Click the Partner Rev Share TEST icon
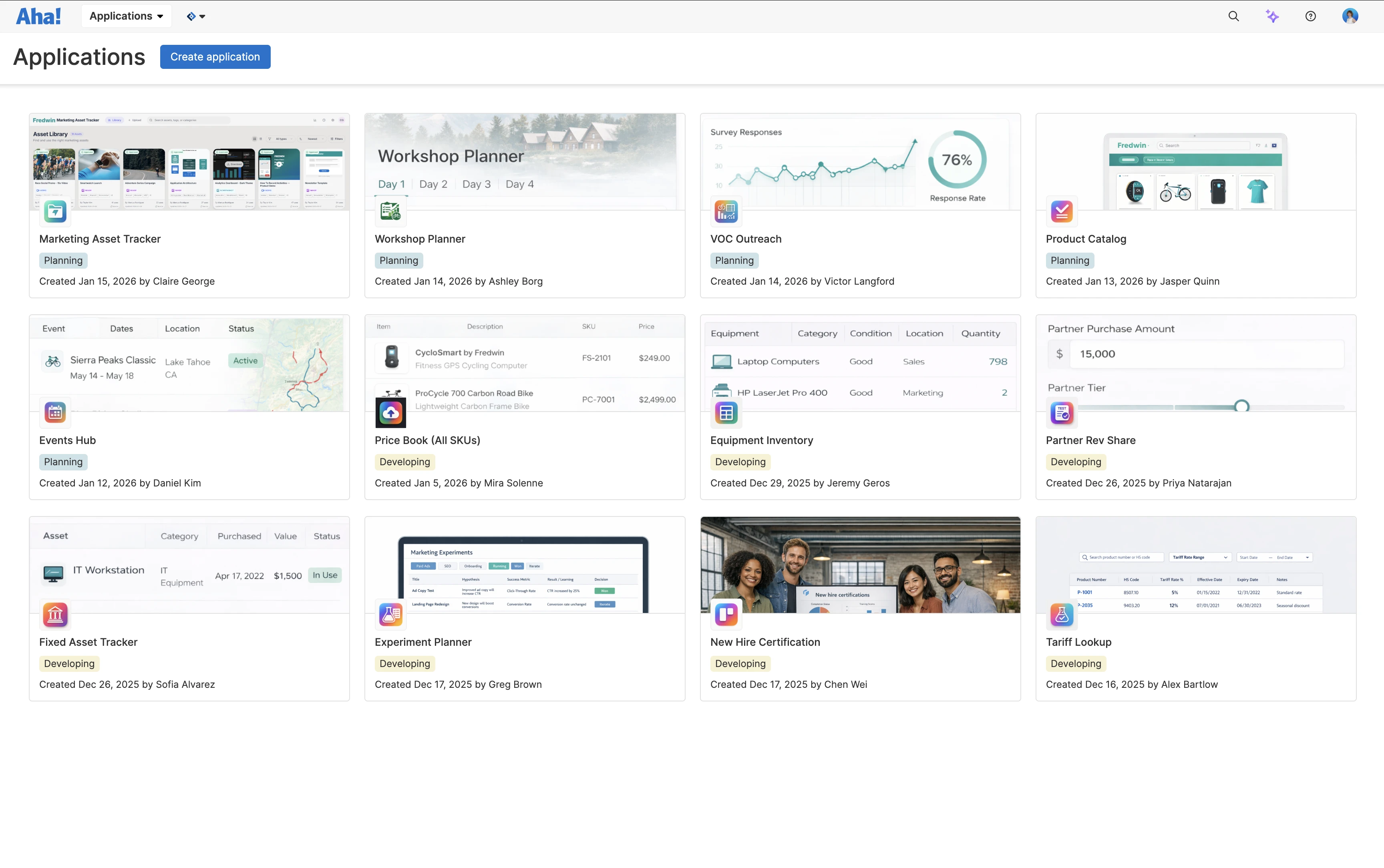This screenshot has height=868, width=1384. click(1061, 413)
